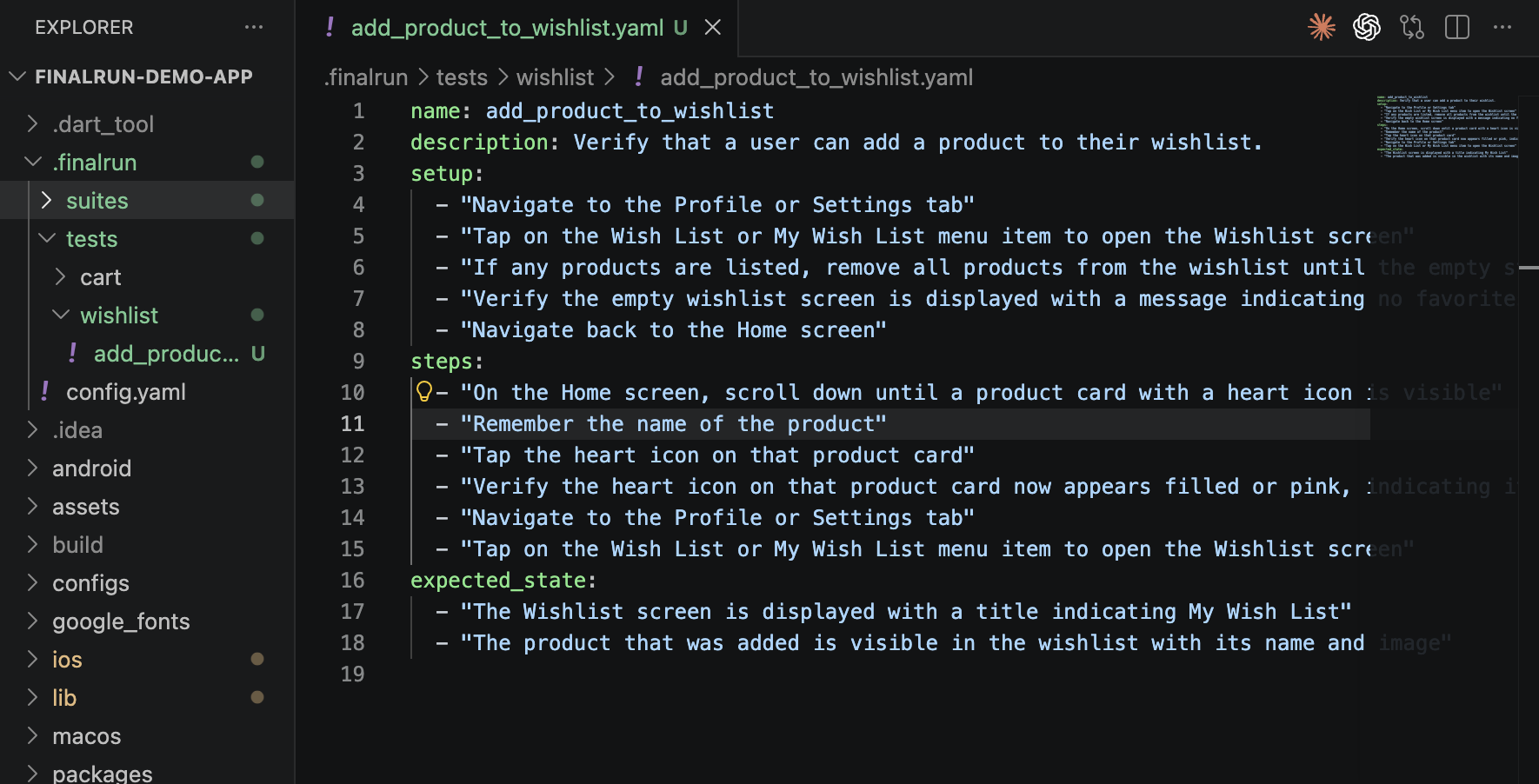
Task: Split the editor with the split icon
Action: (1457, 27)
